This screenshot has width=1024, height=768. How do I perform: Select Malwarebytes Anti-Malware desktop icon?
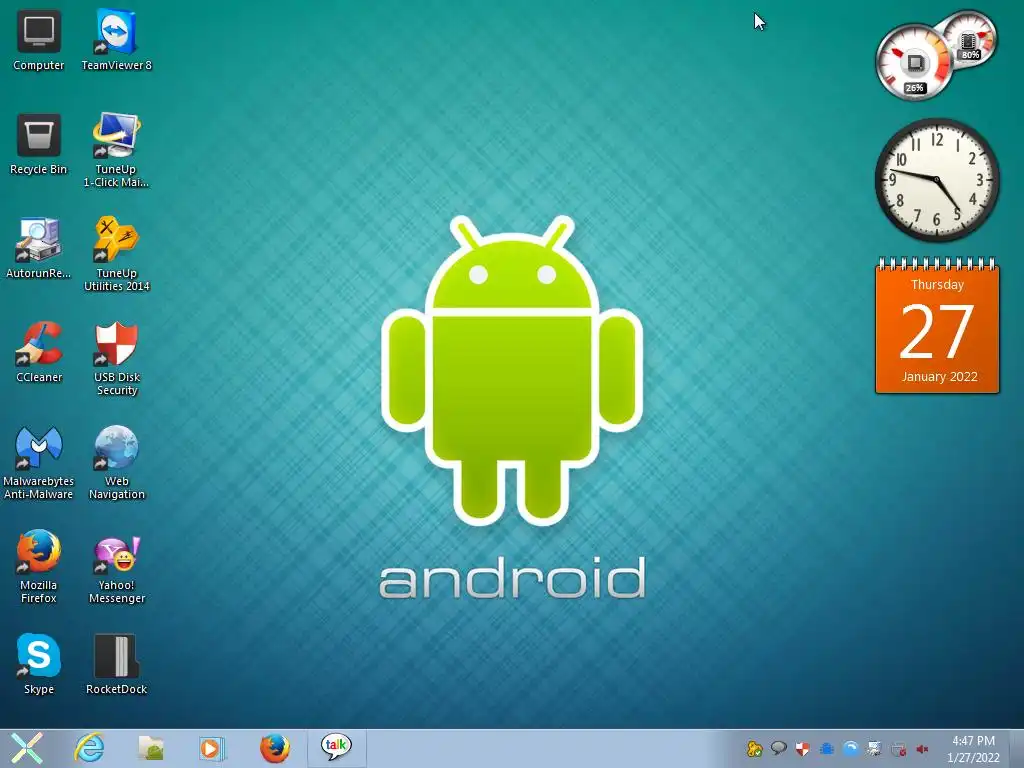pyautogui.click(x=39, y=462)
